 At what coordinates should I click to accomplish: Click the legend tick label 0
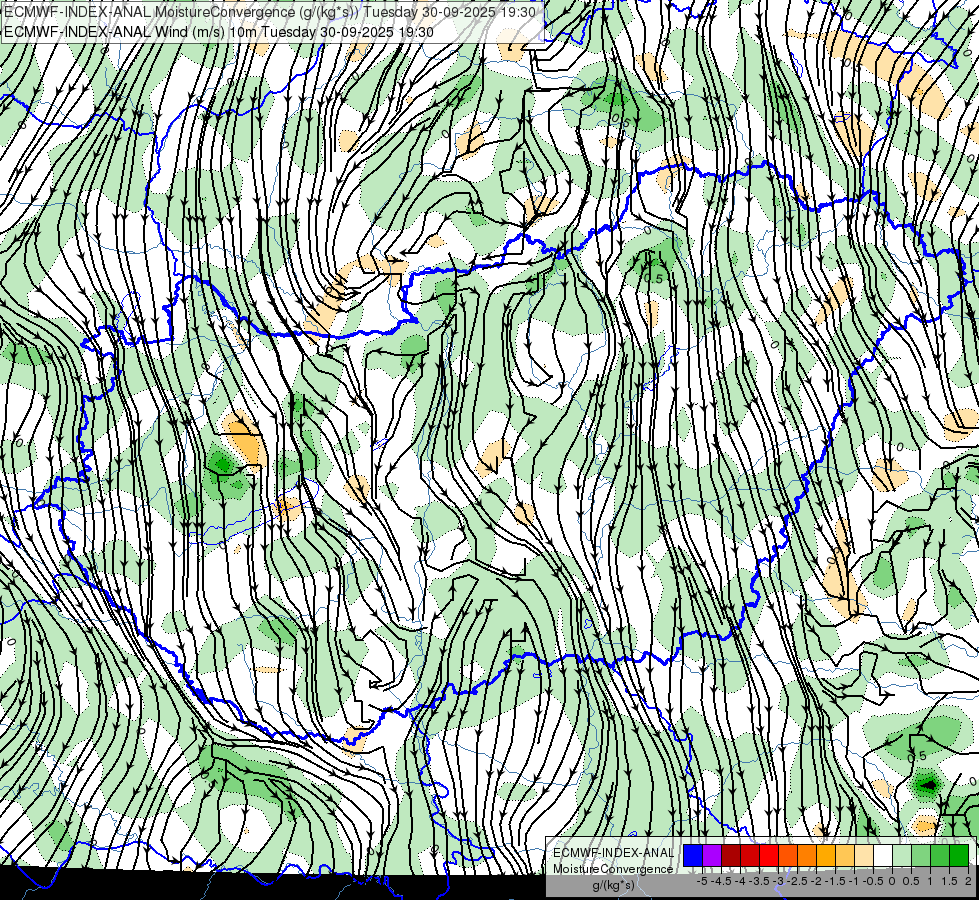click(892, 881)
